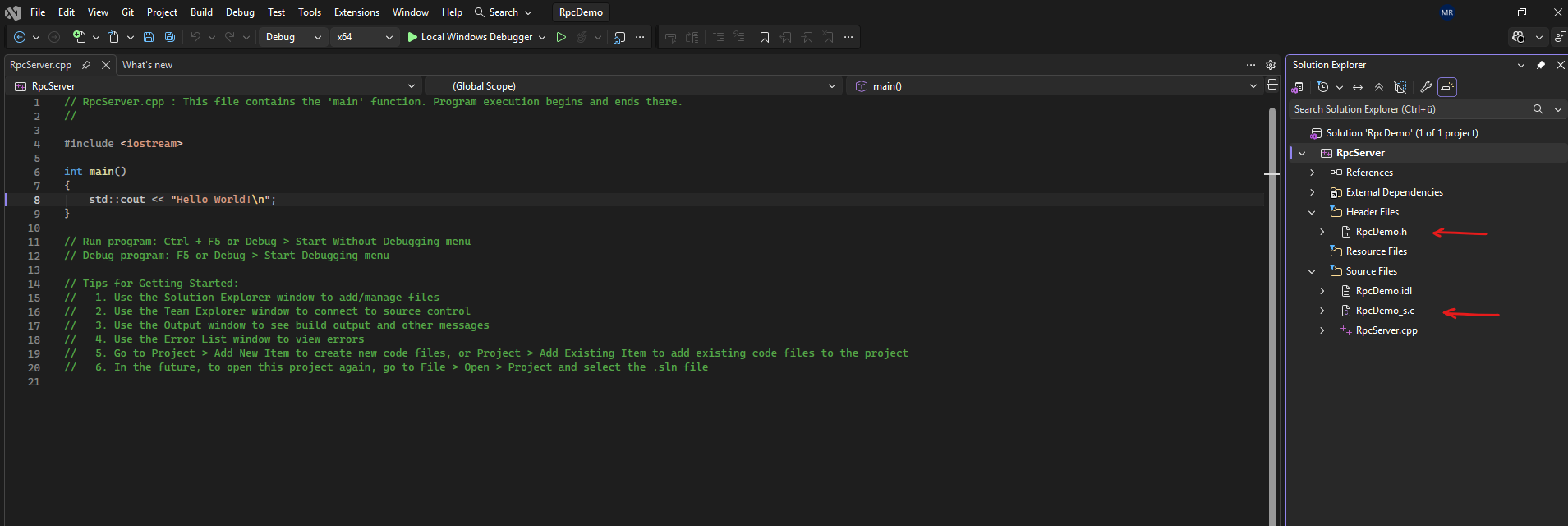1568x526 pixels.
Task: Start debugging with Local Windows Debugger
Action: (x=471, y=37)
